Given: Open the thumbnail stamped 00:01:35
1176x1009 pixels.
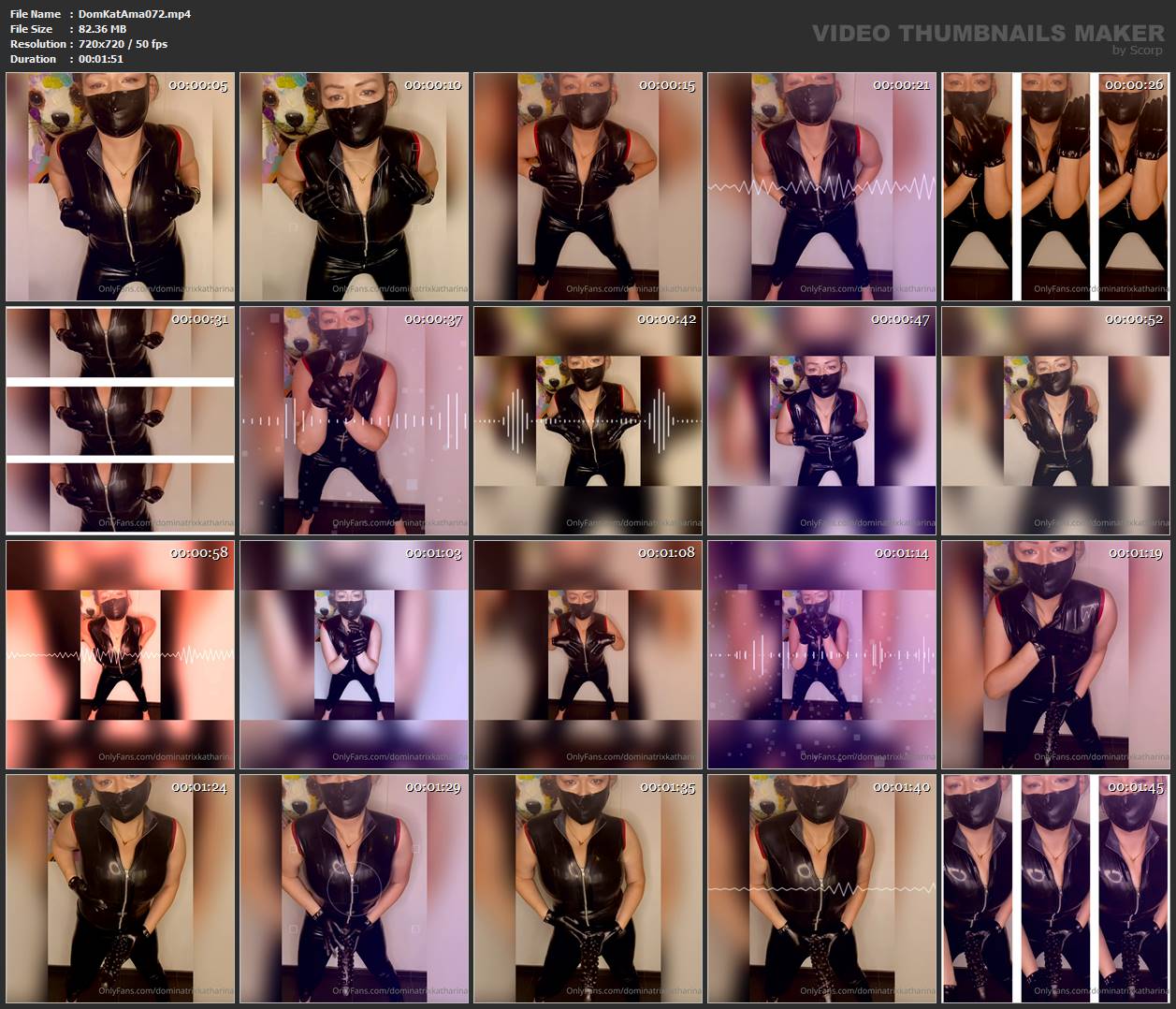Looking at the screenshot, I should coord(588,889).
